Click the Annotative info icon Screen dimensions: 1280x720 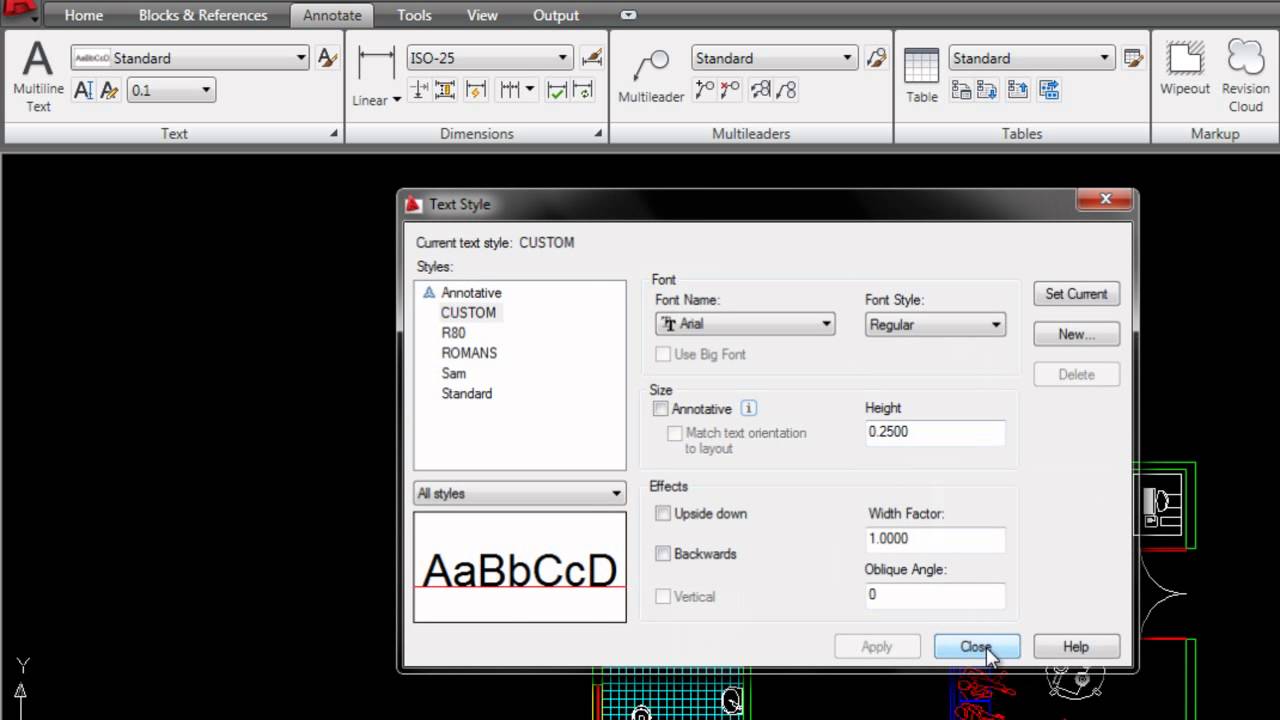(749, 408)
